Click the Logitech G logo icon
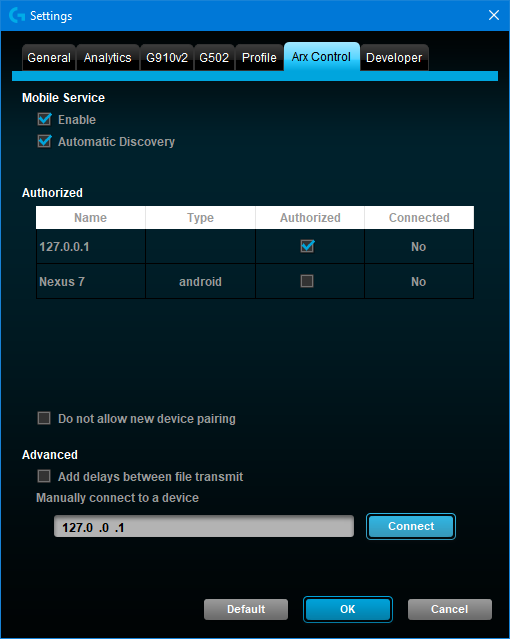 [x=17, y=15]
